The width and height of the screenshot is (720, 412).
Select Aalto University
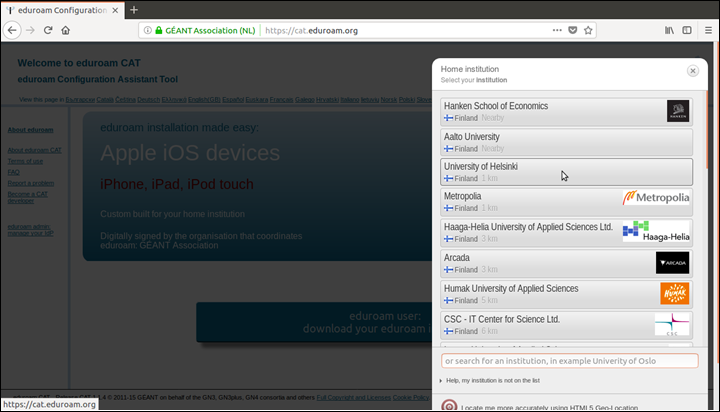(x=566, y=142)
